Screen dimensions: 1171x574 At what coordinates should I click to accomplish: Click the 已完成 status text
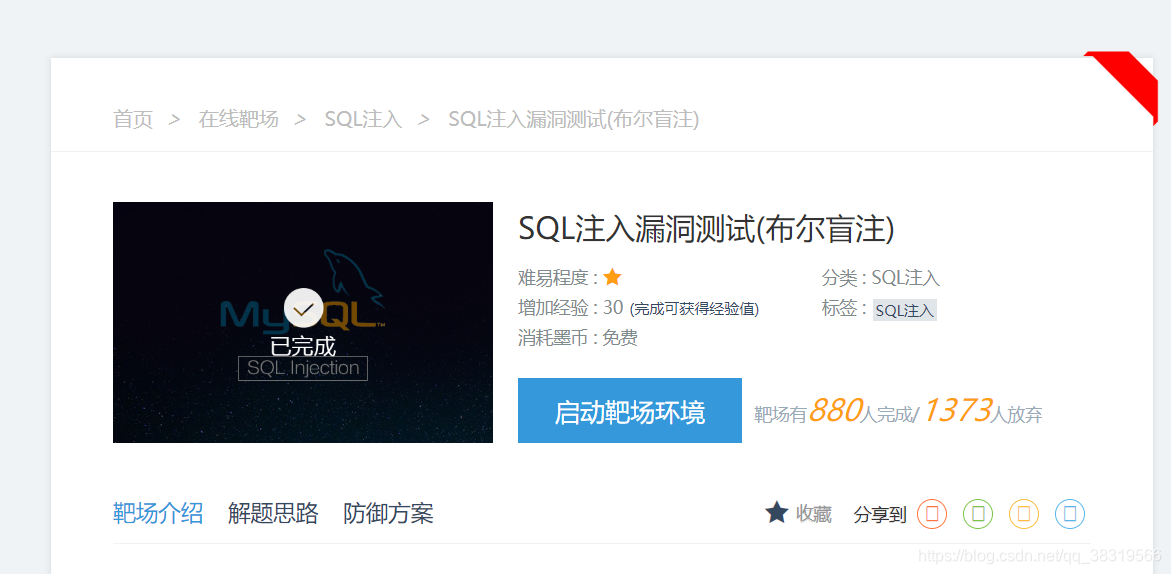pos(302,346)
